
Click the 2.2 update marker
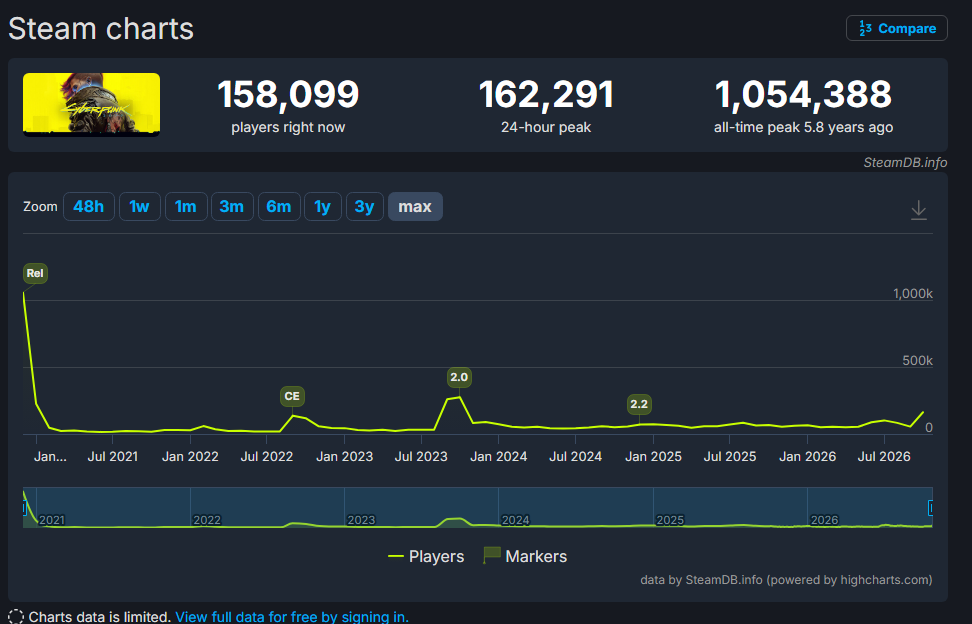[x=638, y=405]
